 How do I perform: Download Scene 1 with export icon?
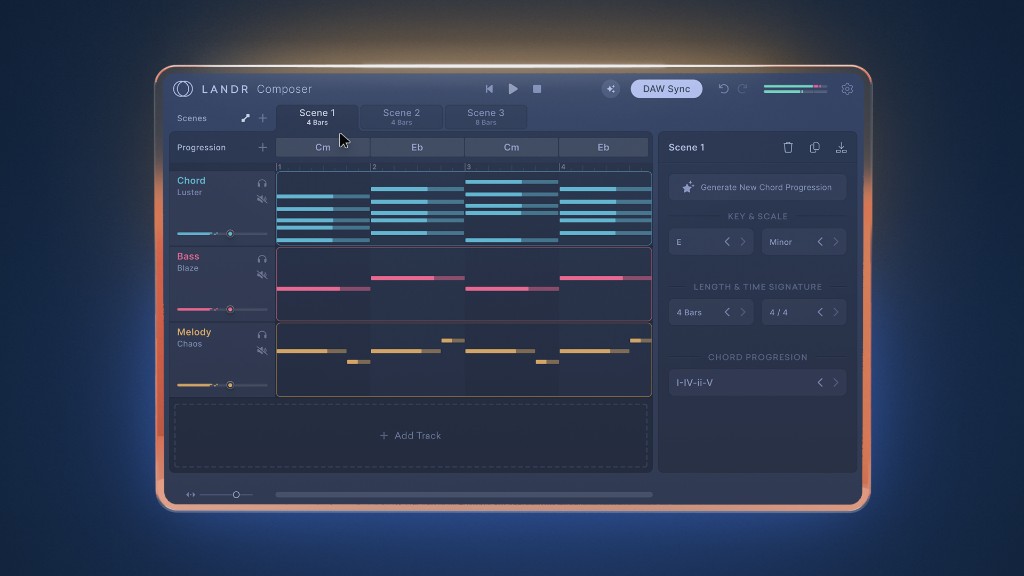coord(841,147)
